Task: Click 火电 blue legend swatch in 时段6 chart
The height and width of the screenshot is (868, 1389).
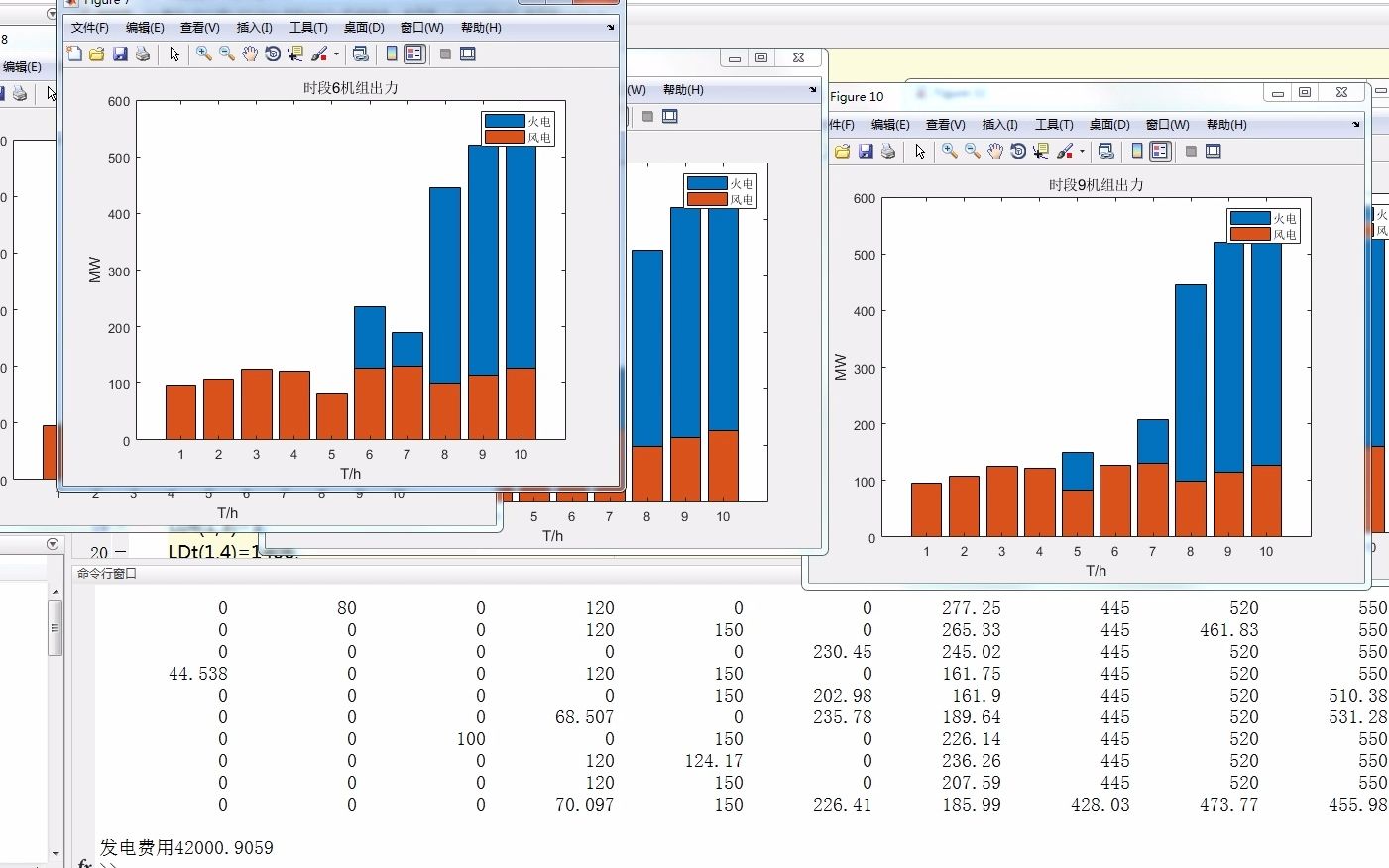Action: pyautogui.click(x=505, y=121)
